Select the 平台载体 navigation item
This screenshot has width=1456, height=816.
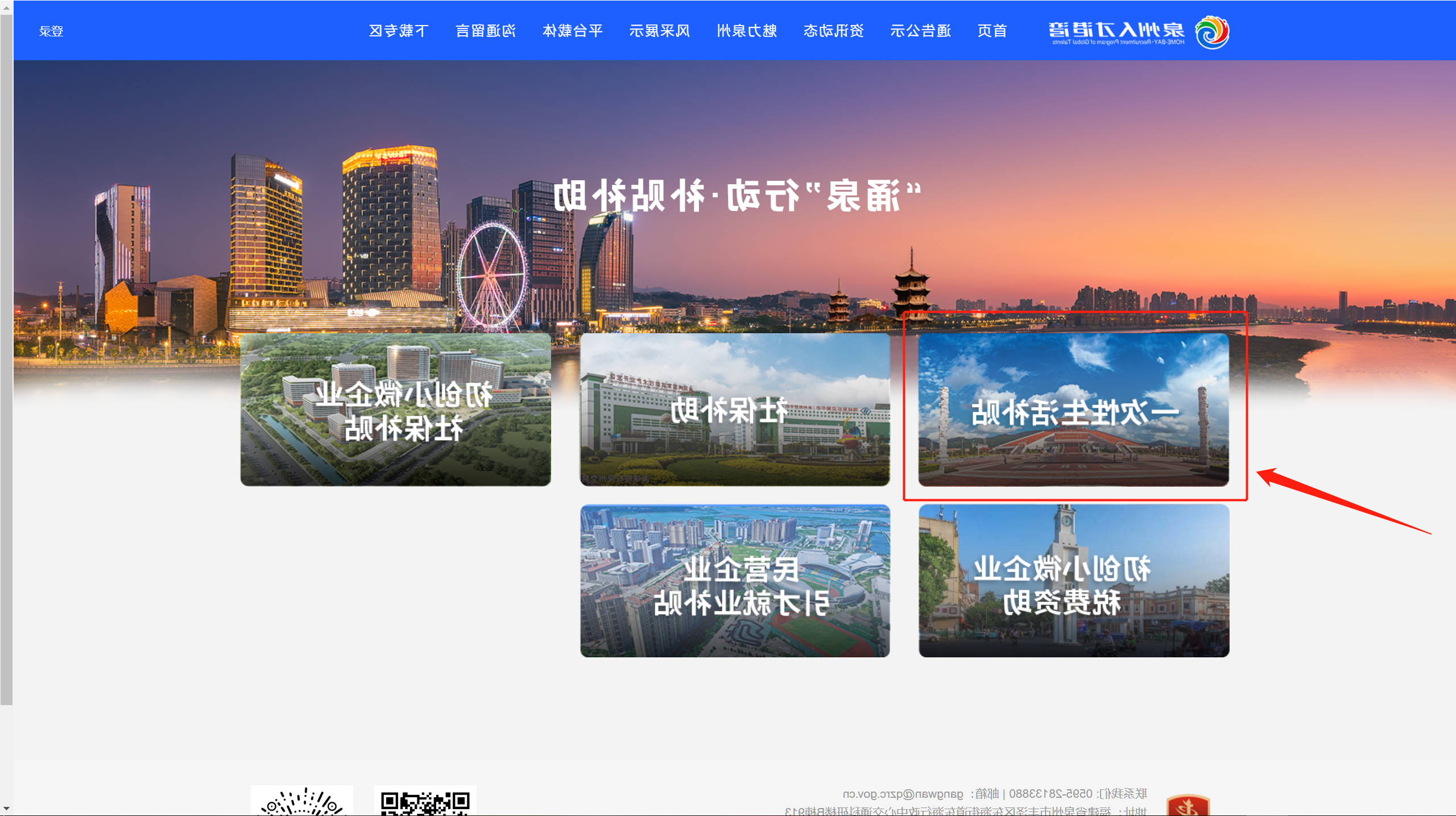pyautogui.click(x=572, y=31)
